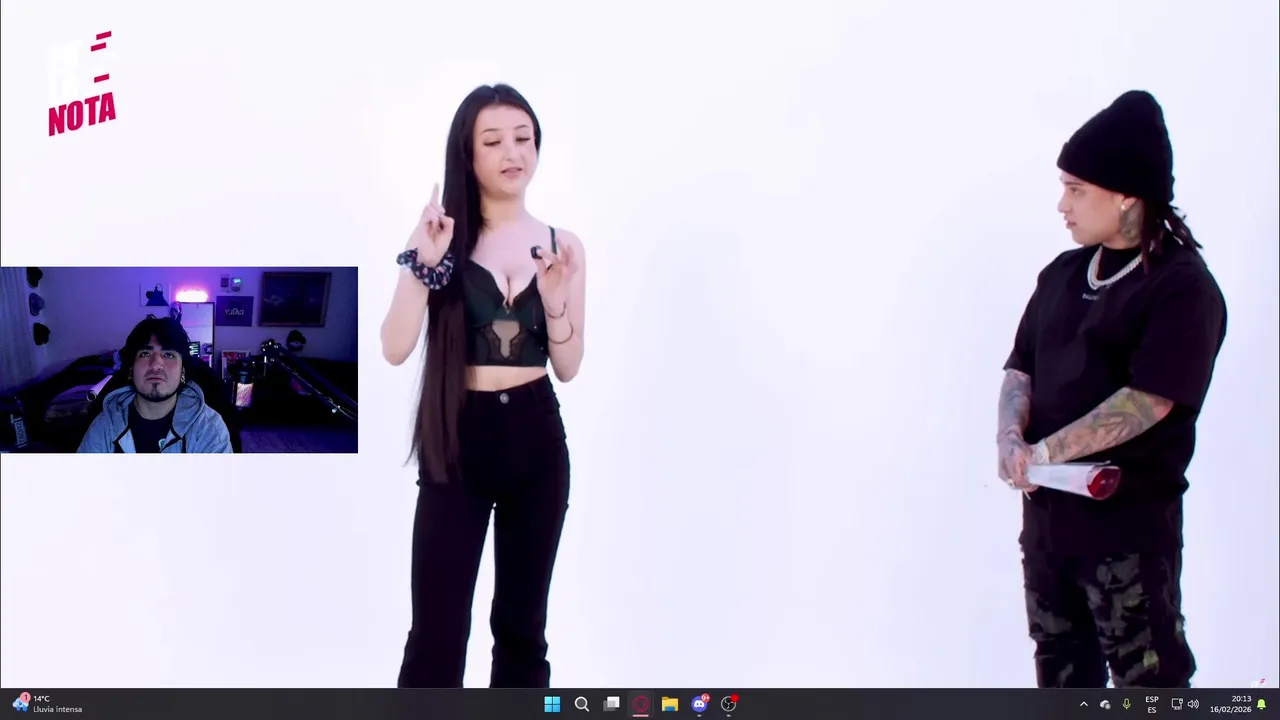Open File Explorer from the taskbar
Viewport: 1280px width, 720px height.
point(670,704)
